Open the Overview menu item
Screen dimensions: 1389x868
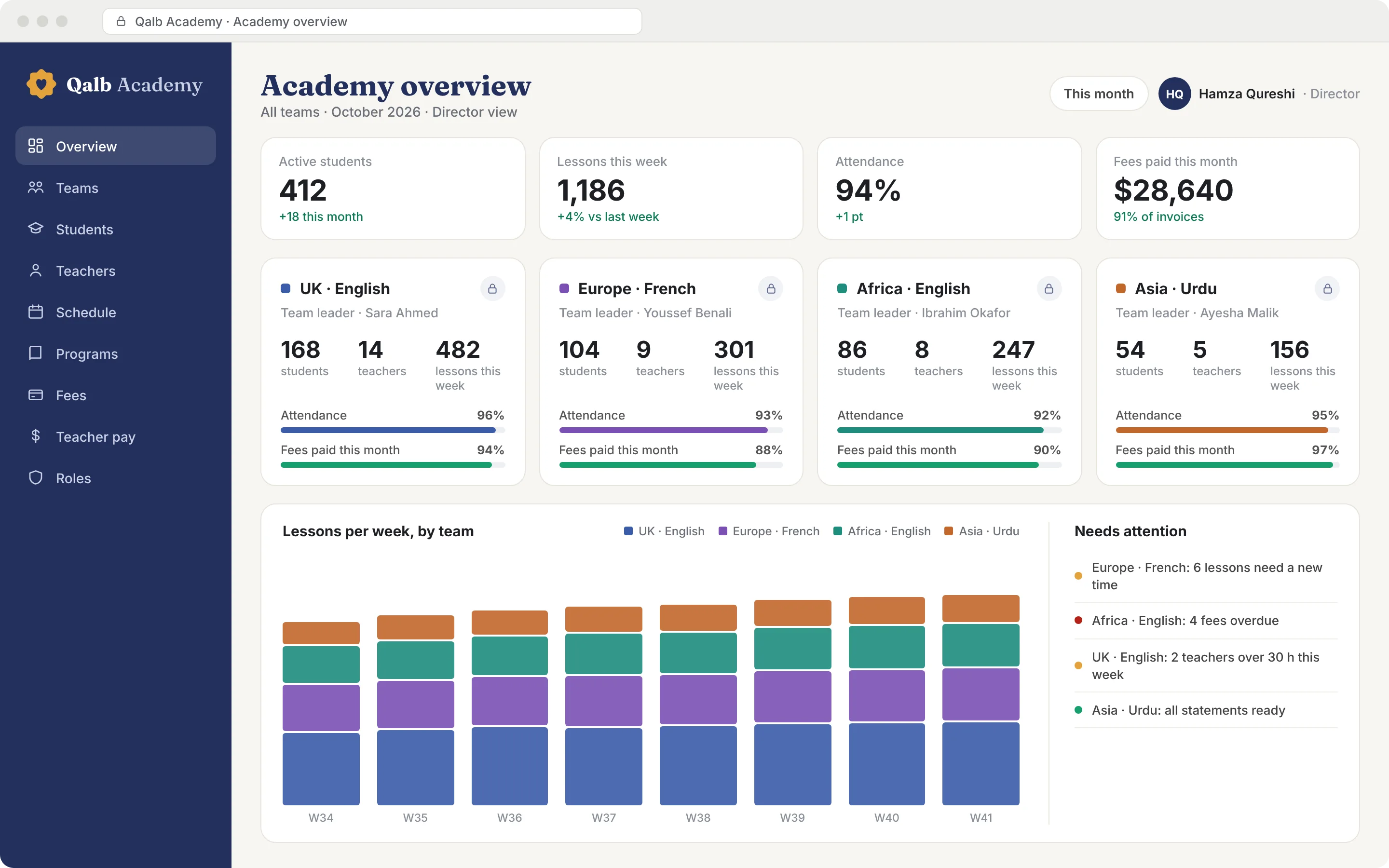tap(115, 146)
